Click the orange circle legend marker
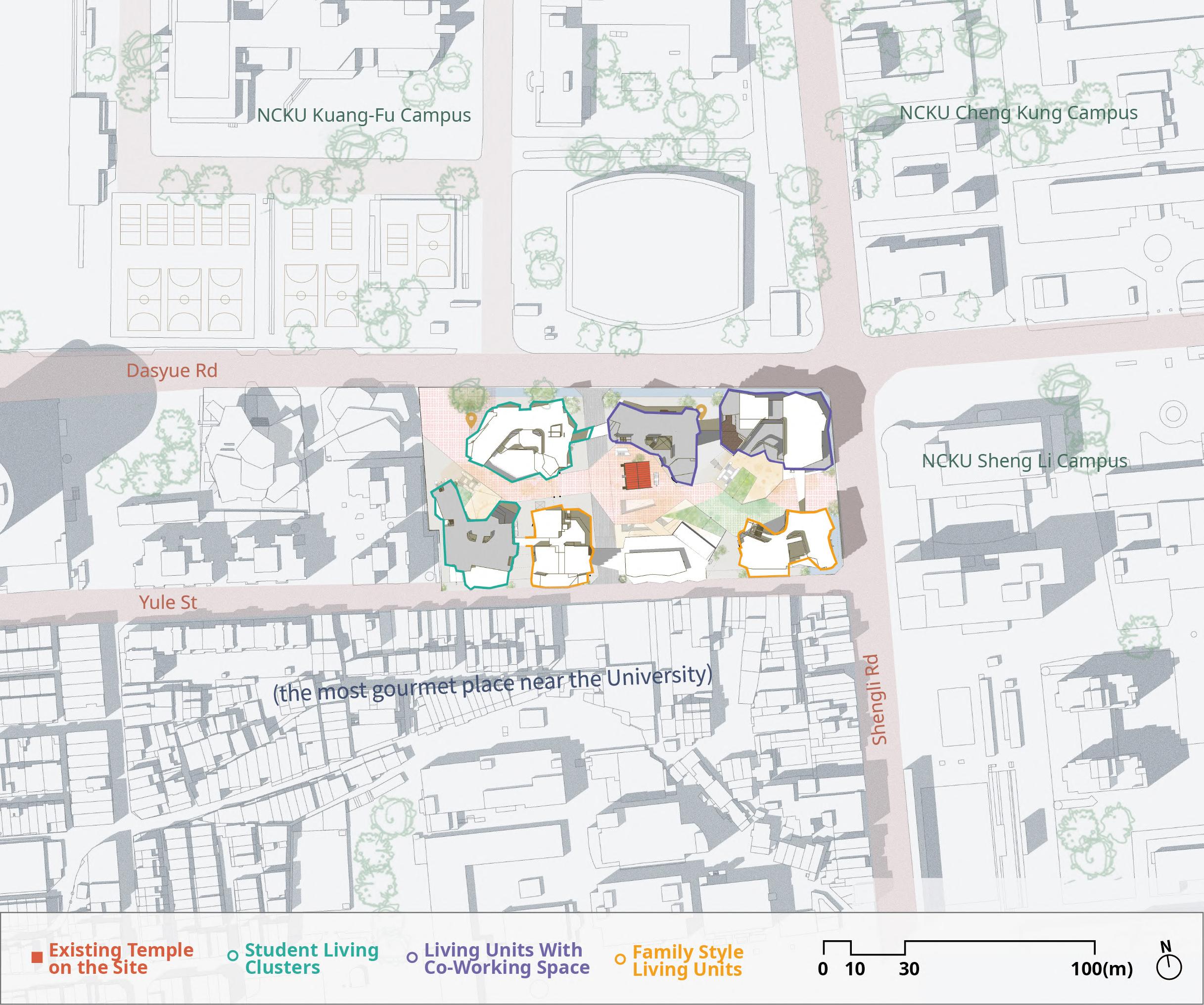Screen dimensions: 1204x1005 (620, 959)
